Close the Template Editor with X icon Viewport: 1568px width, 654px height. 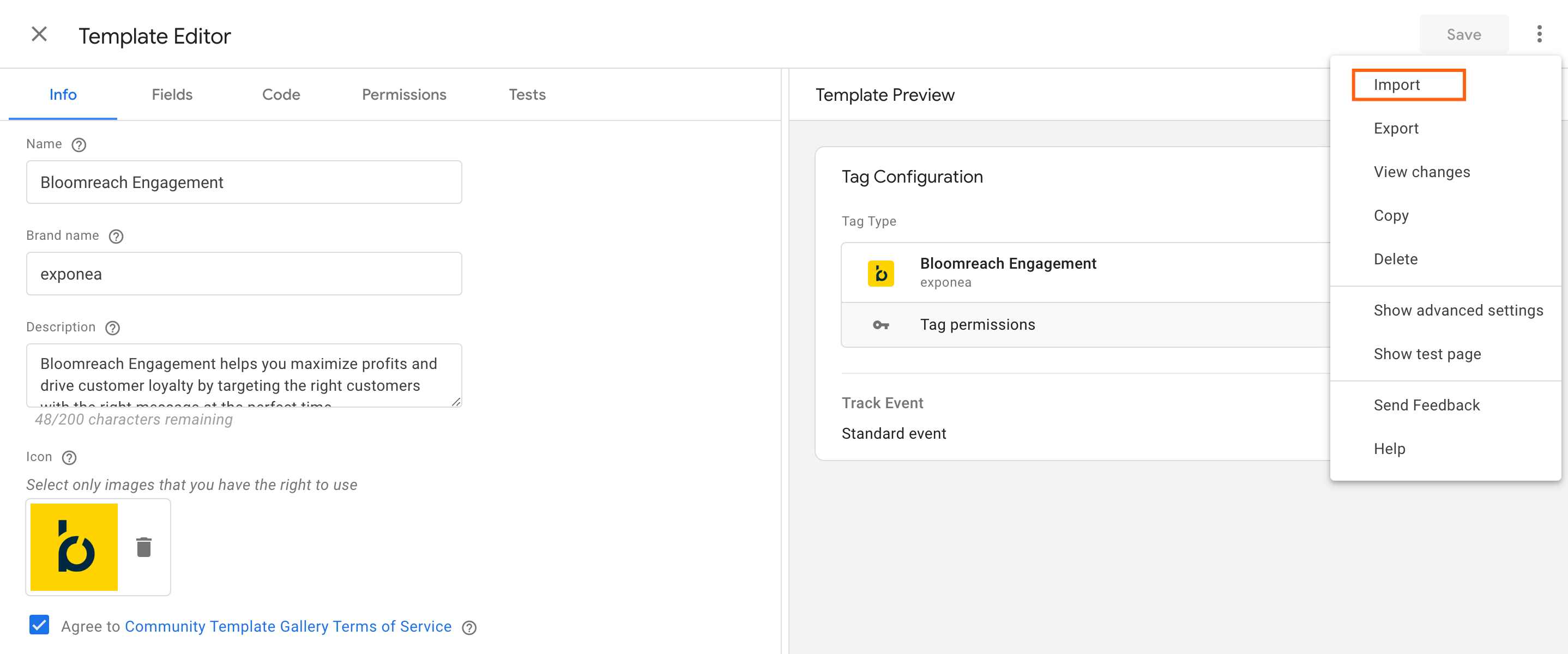point(39,34)
